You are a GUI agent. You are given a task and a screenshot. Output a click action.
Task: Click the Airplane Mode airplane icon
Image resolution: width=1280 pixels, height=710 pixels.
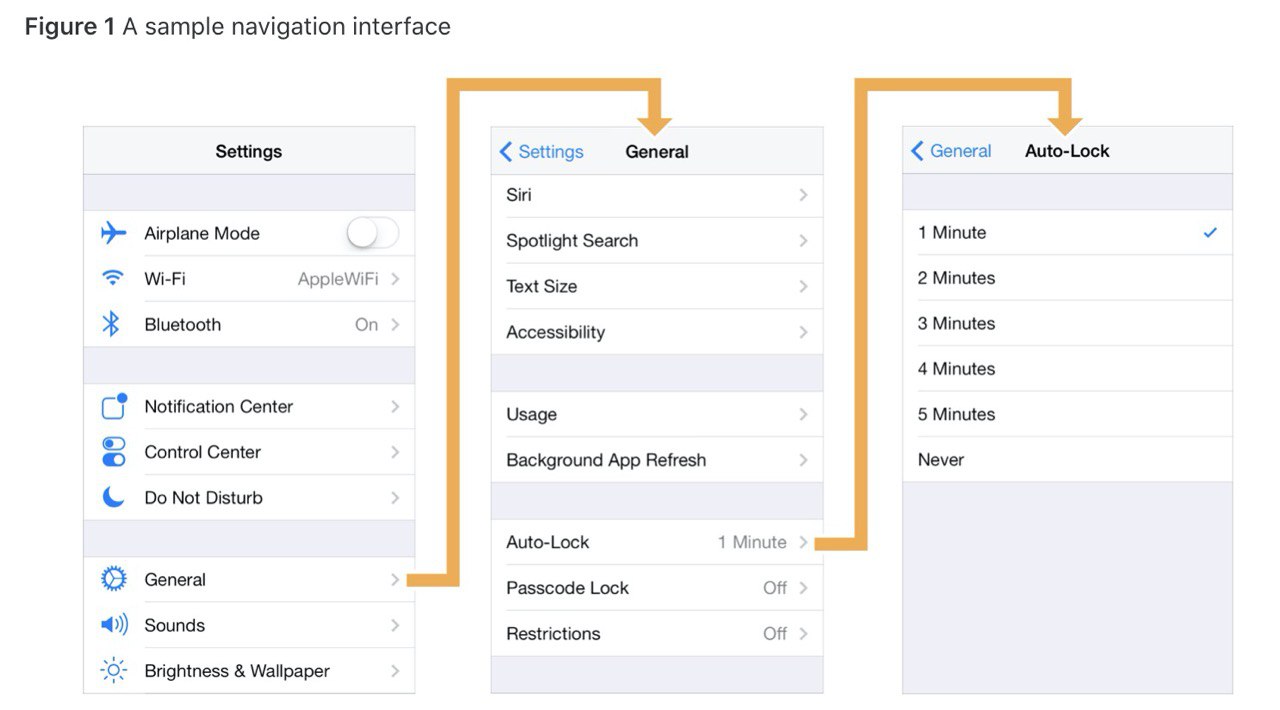point(114,233)
